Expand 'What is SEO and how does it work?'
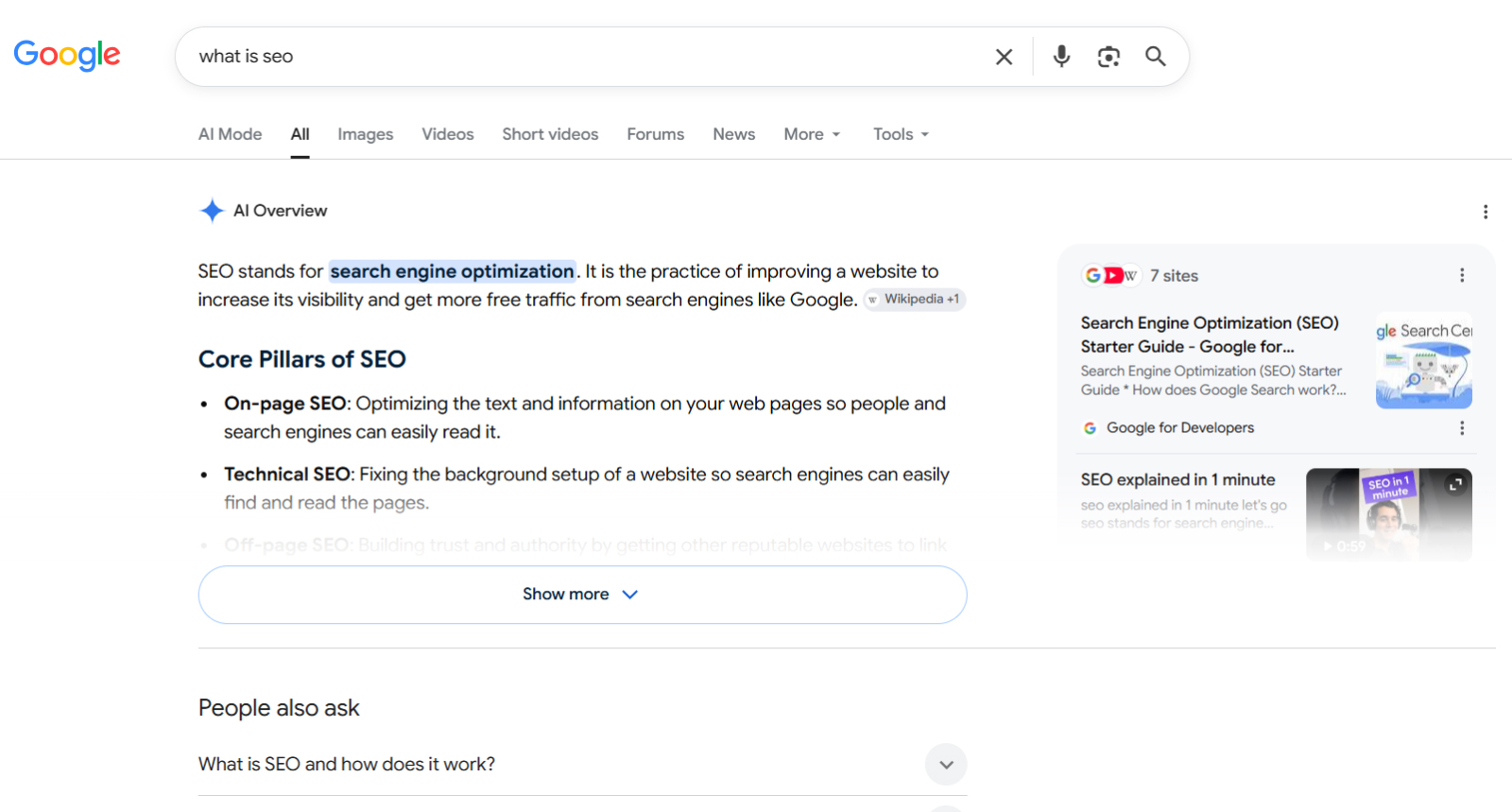Image resolution: width=1512 pixels, height=812 pixels. pos(582,765)
